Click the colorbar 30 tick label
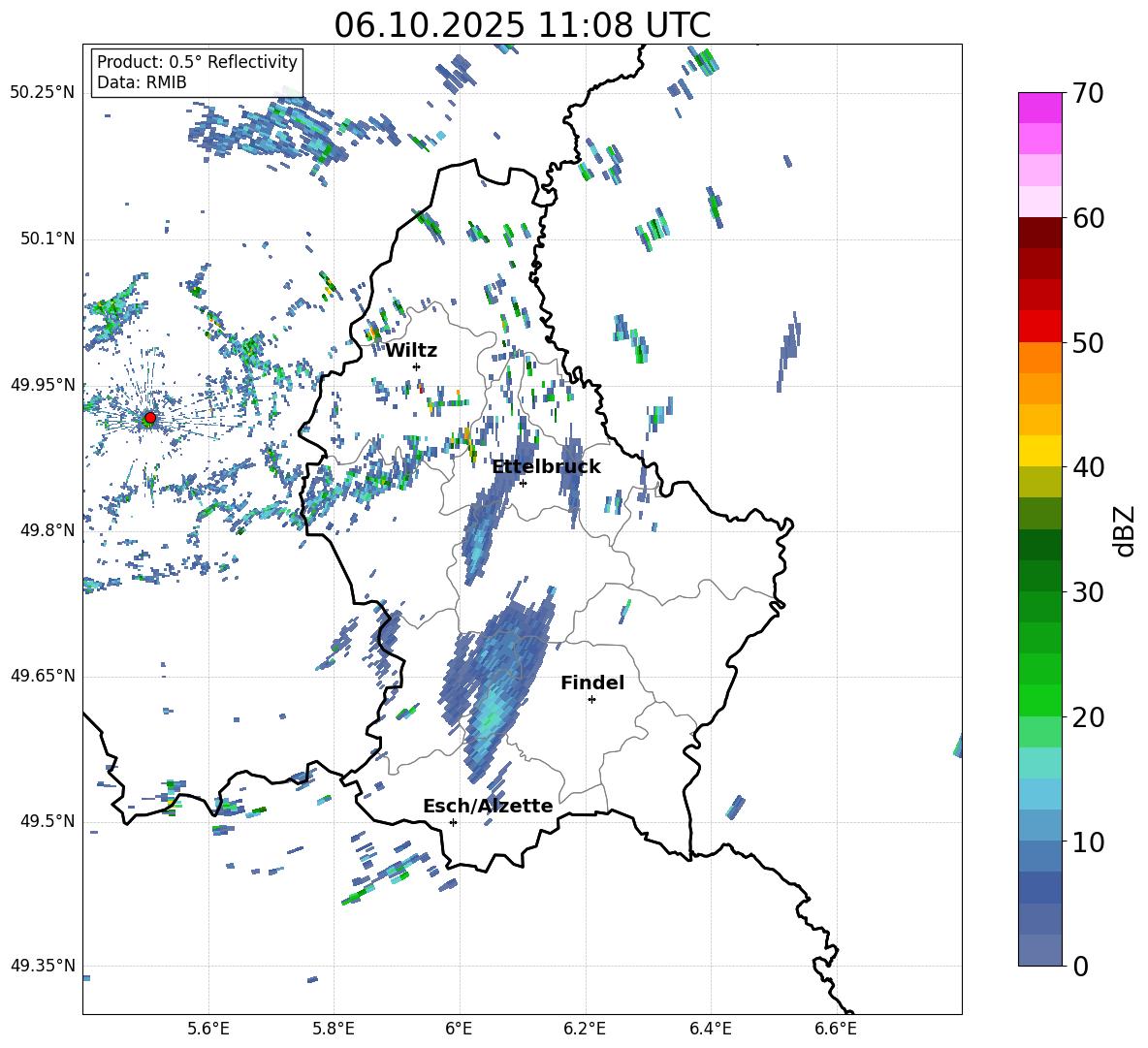 click(1088, 592)
